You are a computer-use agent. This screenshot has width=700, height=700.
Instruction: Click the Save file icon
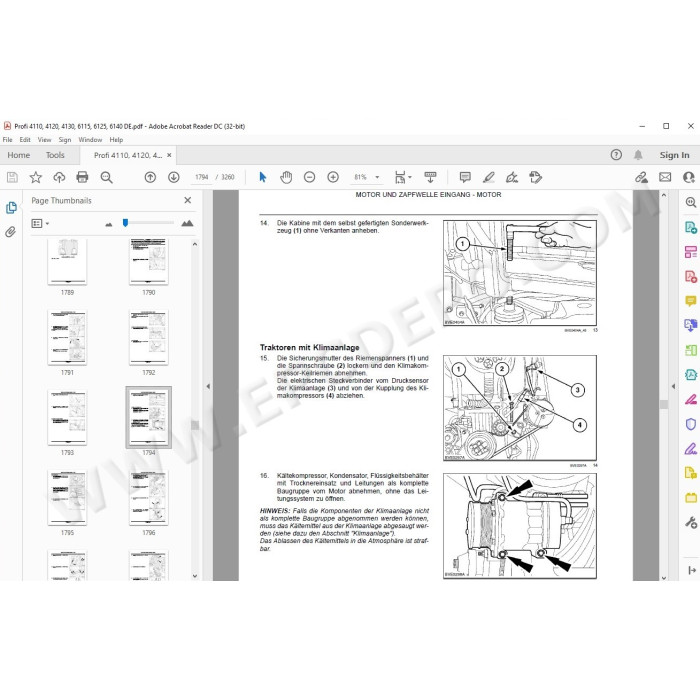tap(12, 177)
